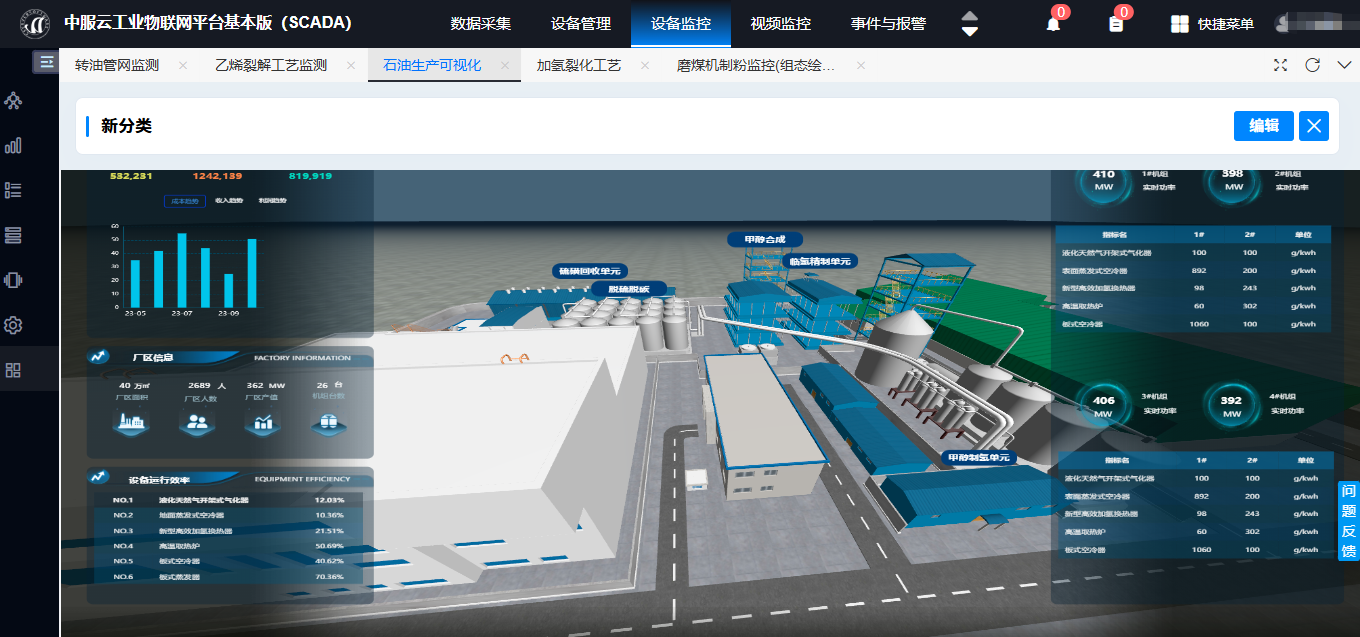The image size is (1360, 637).
Task: Open notifications bell icon
Action: pyautogui.click(x=1053, y=24)
